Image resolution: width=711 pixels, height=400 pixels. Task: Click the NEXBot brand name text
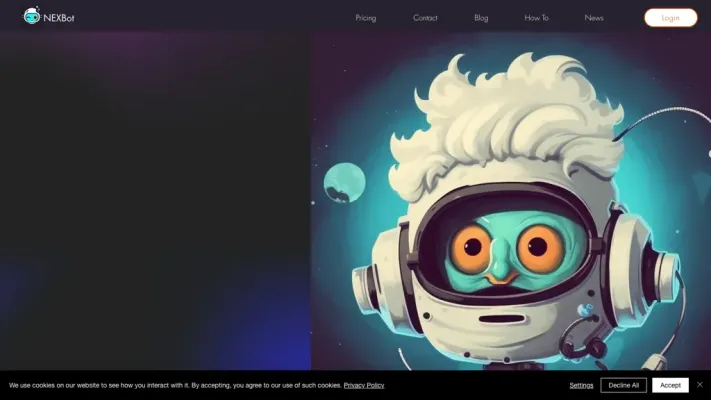[58, 18]
